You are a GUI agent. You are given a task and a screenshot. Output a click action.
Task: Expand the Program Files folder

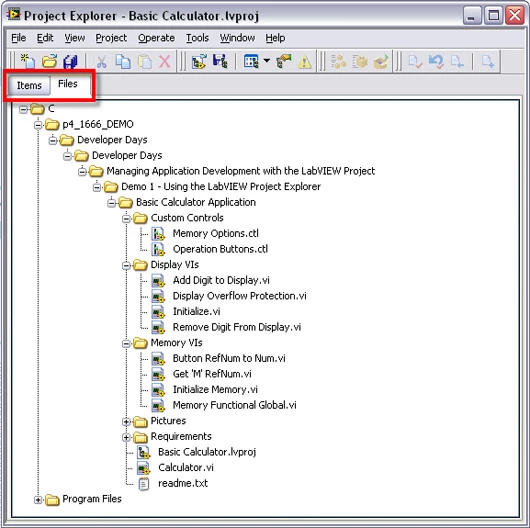(x=38, y=500)
